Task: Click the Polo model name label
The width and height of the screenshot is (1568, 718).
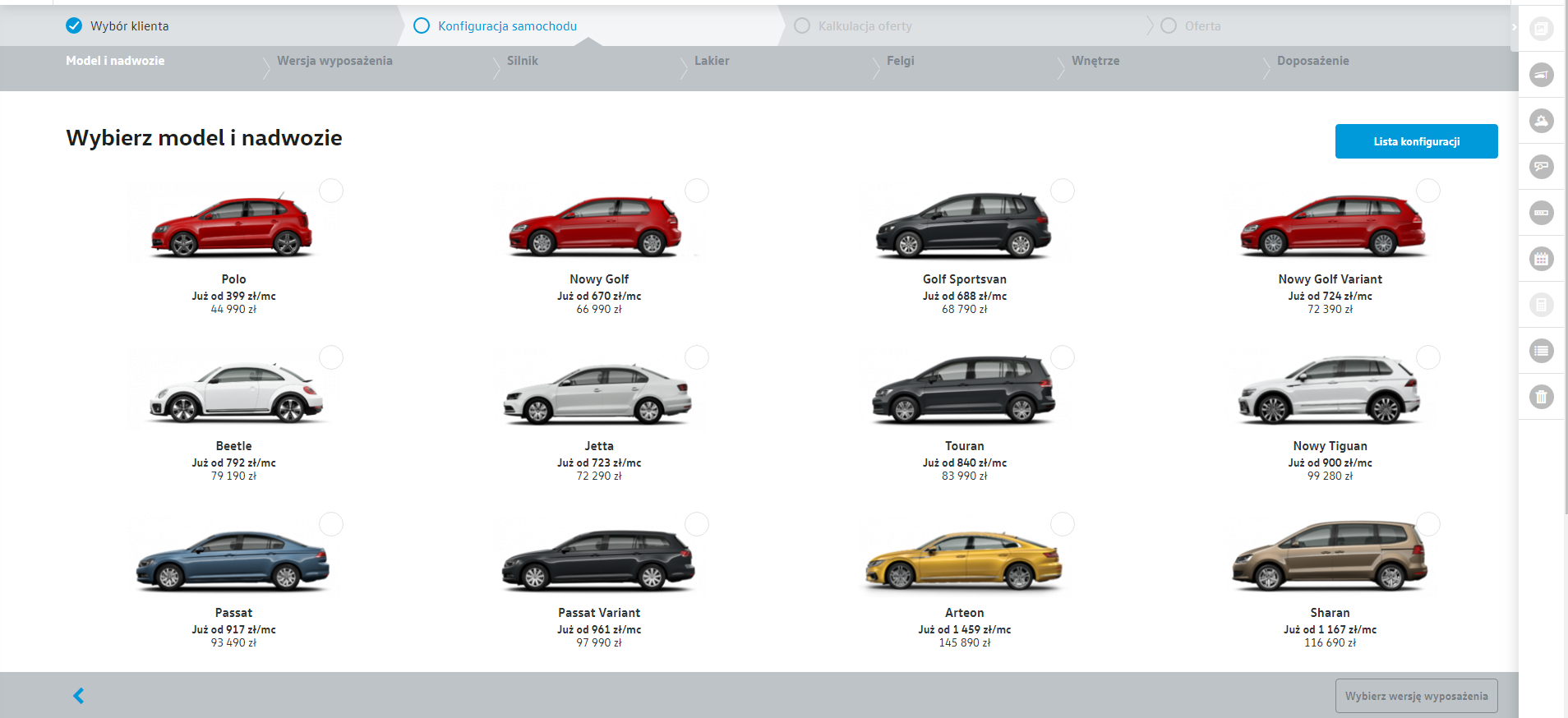Action: pyautogui.click(x=233, y=279)
